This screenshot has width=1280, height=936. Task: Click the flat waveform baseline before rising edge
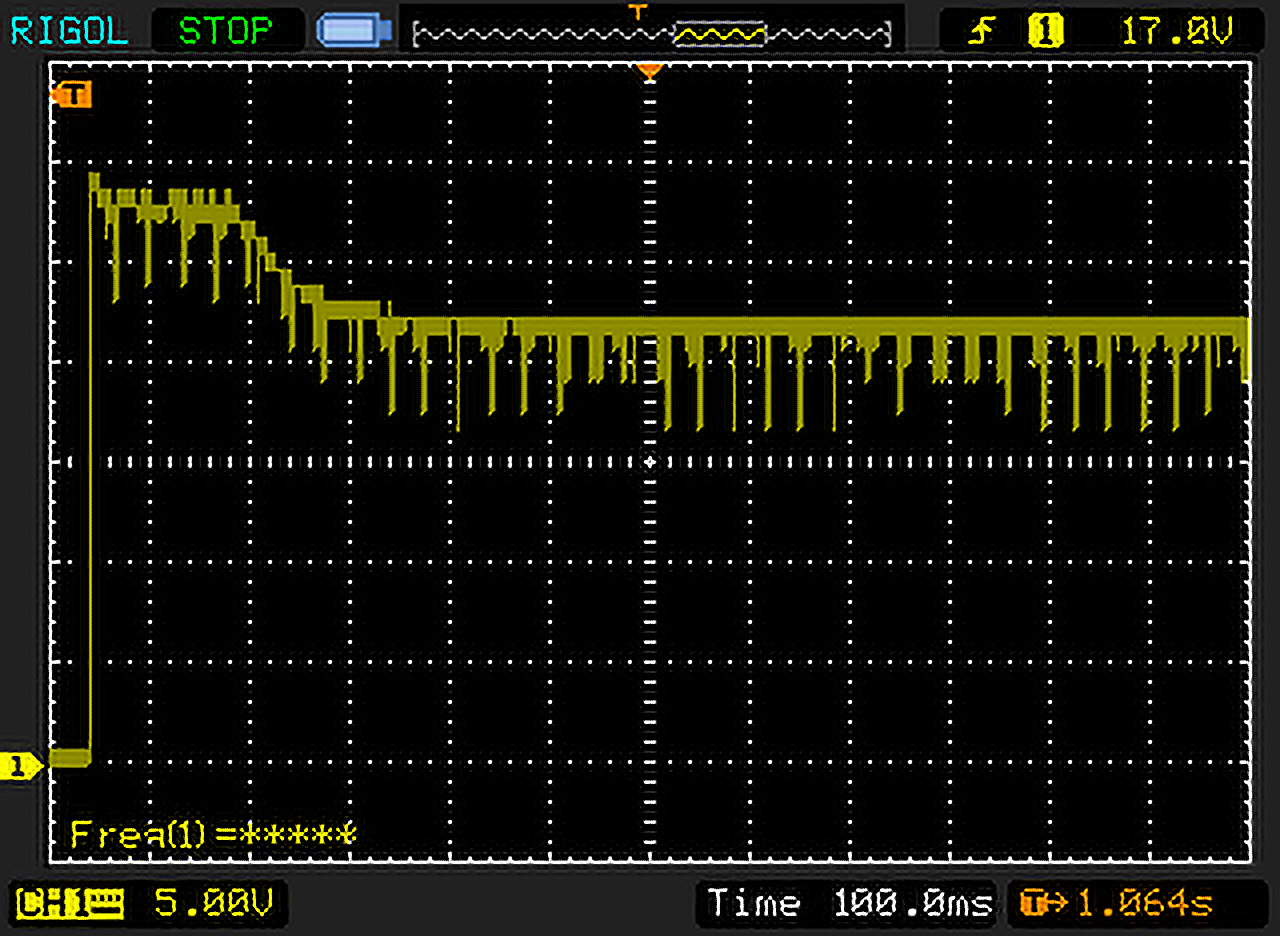point(69,758)
